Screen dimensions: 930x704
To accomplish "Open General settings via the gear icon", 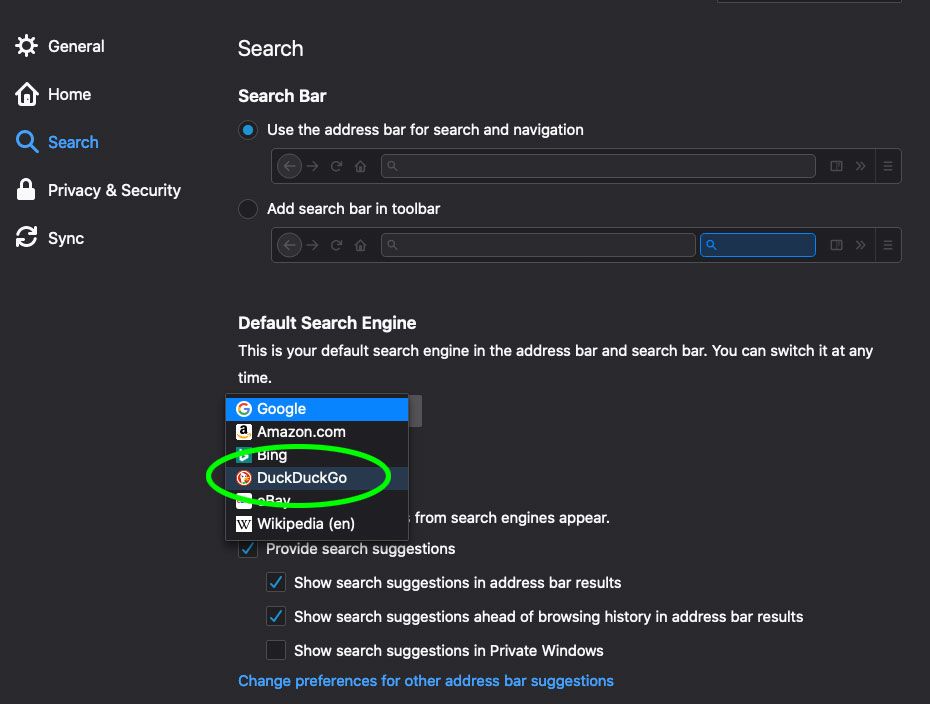I will (x=25, y=45).
